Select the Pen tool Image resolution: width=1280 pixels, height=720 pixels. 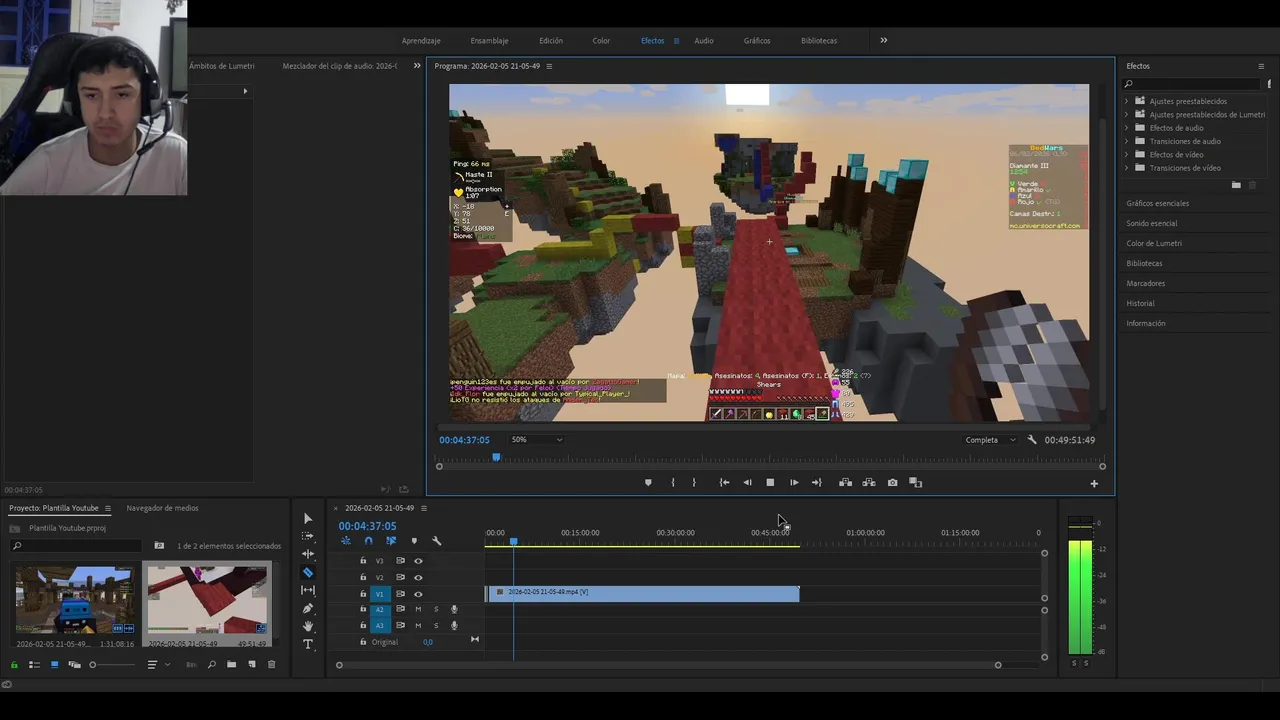[x=308, y=608]
